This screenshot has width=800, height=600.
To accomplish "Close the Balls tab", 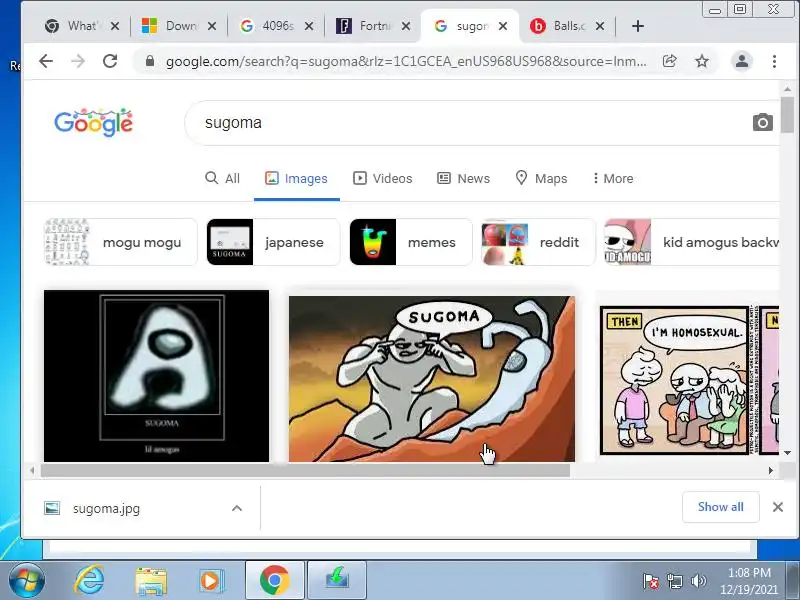I will click(x=600, y=26).
